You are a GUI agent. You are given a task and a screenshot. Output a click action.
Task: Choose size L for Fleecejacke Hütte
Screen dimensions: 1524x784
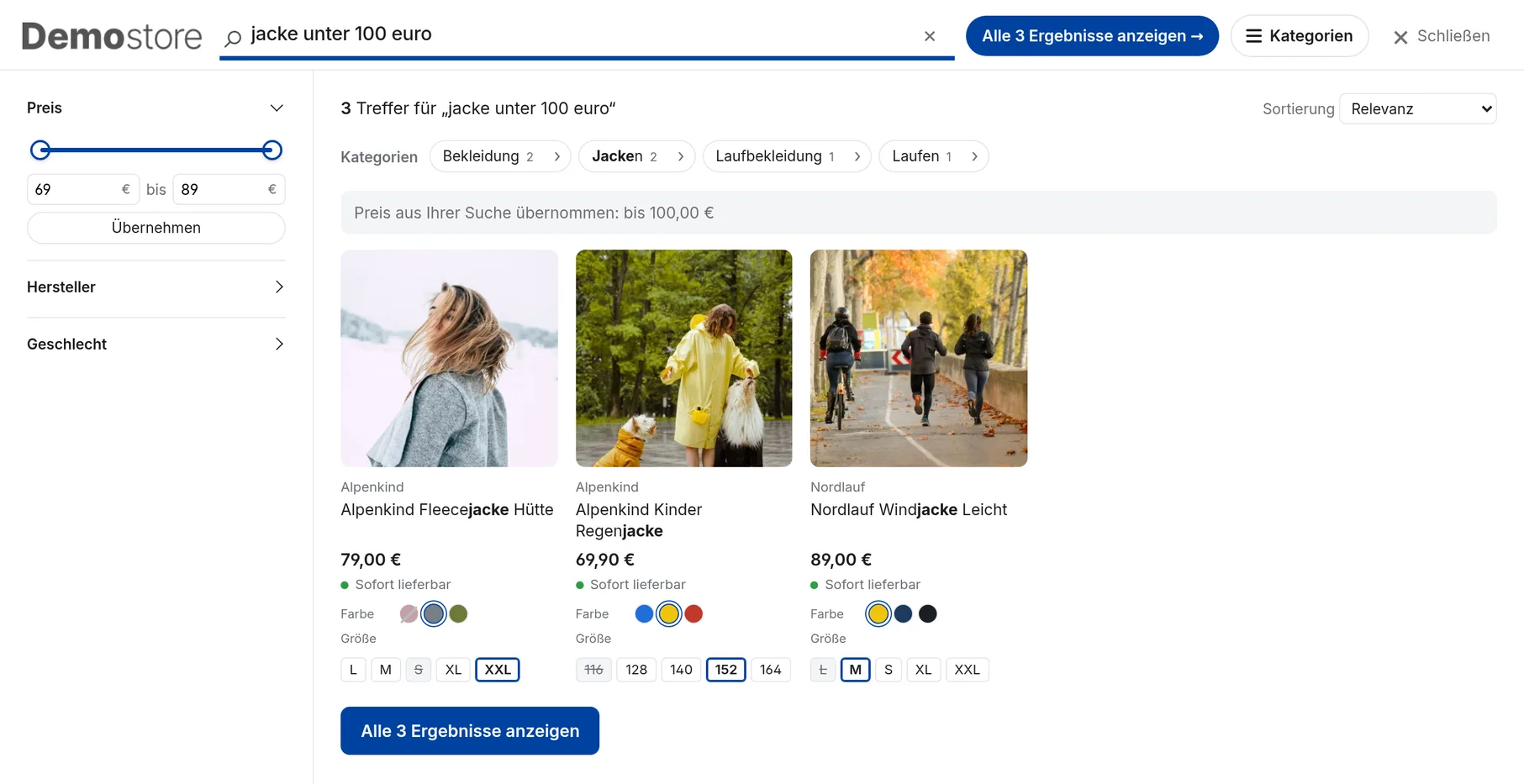(x=353, y=670)
